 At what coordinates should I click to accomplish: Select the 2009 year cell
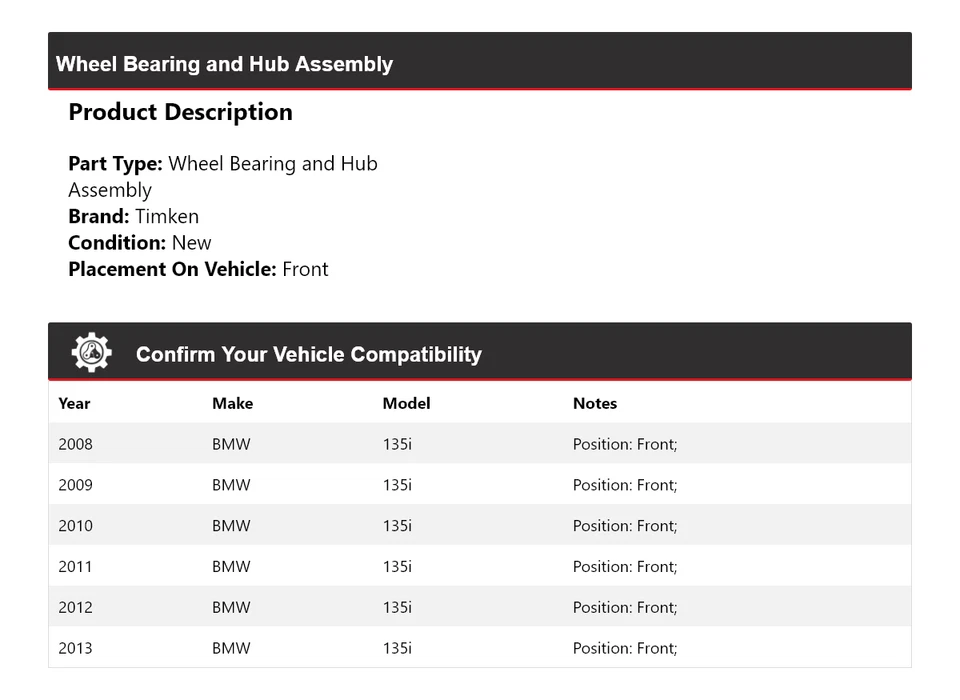pos(75,485)
